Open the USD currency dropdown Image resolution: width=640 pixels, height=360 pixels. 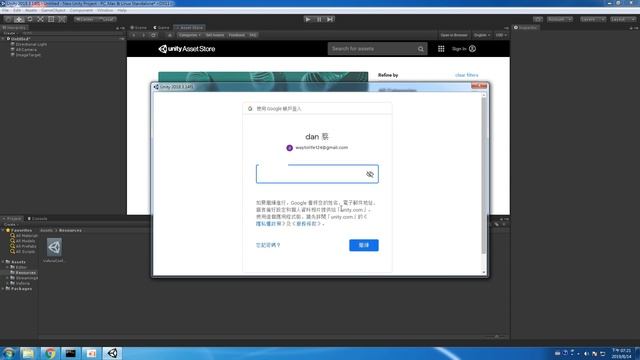click(x=501, y=35)
